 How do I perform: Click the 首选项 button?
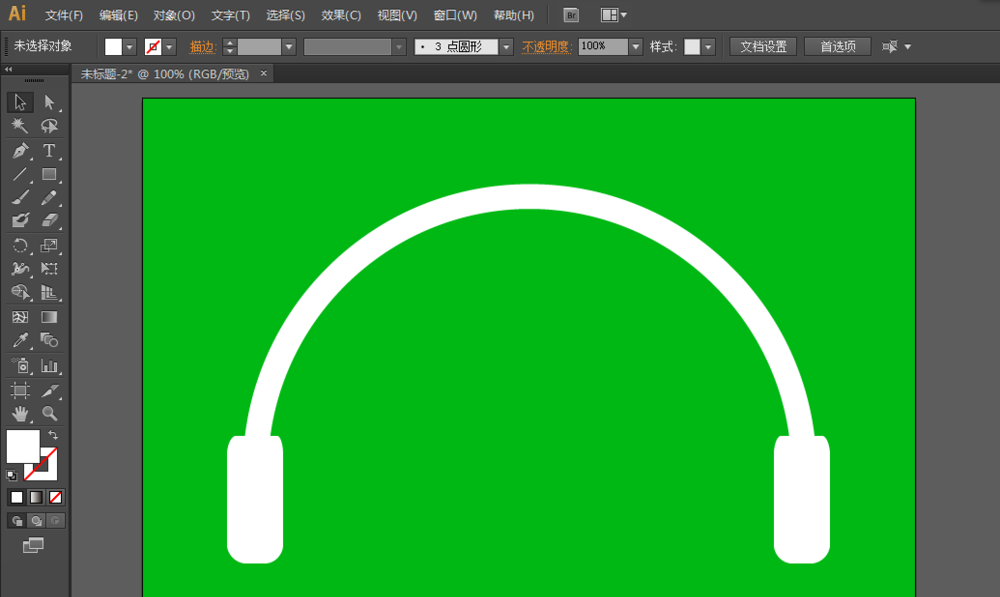tap(837, 47)
